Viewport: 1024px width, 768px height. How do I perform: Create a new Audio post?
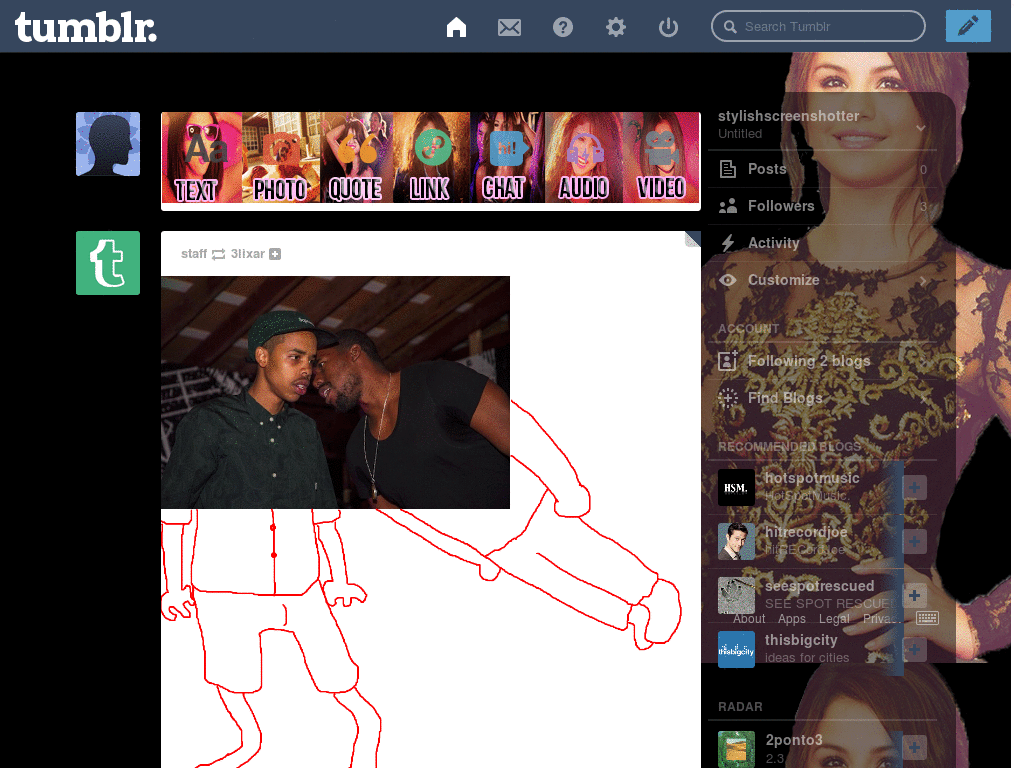[x=584, y=158]
